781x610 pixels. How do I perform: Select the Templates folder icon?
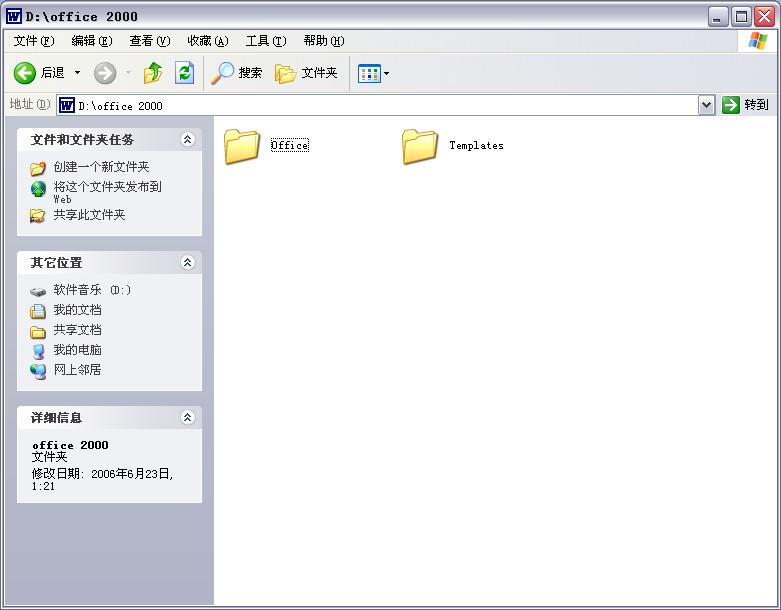click(420, 146)
